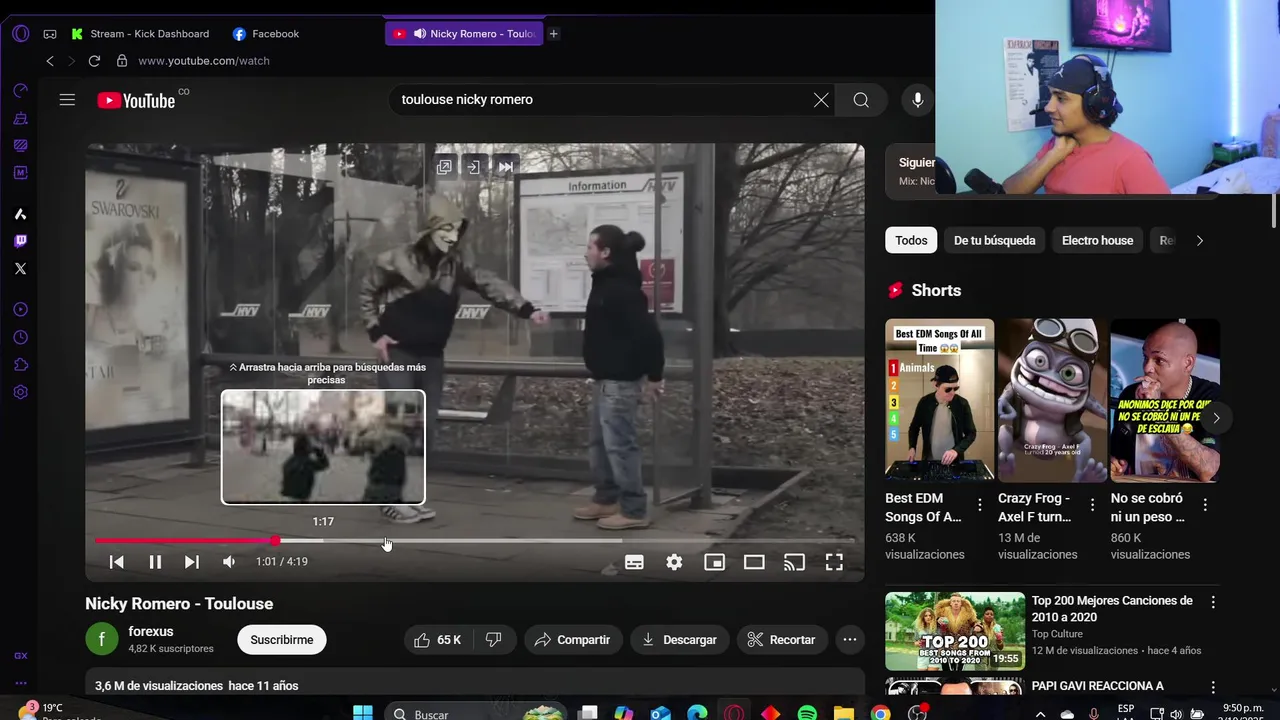Screen dimensions: 1280x720
Task: Mute the video volume speaker icon
Action: pyautogui.click(x=229, y=562)
